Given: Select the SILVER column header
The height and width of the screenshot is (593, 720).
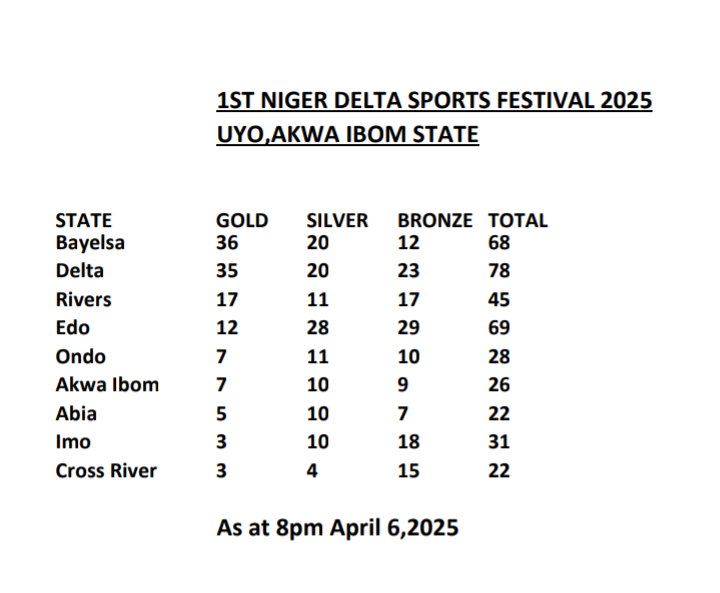Looking at the screenshot, I should point(337,221).
